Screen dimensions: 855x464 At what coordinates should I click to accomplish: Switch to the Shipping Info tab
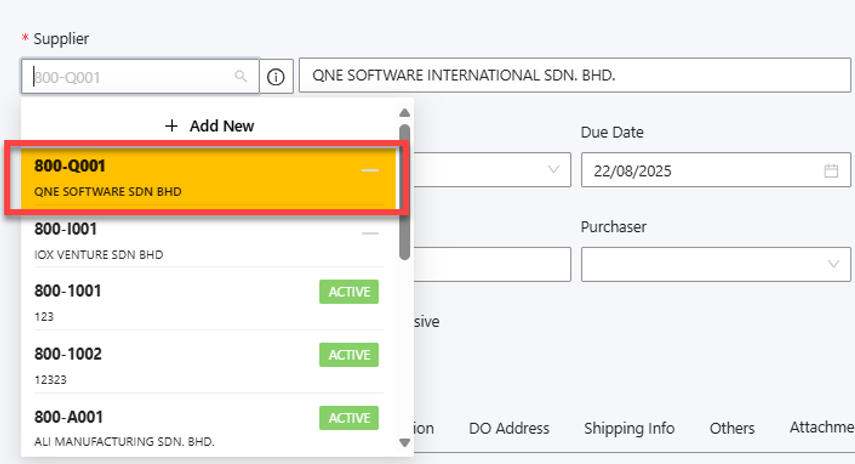tap(629, 429)
